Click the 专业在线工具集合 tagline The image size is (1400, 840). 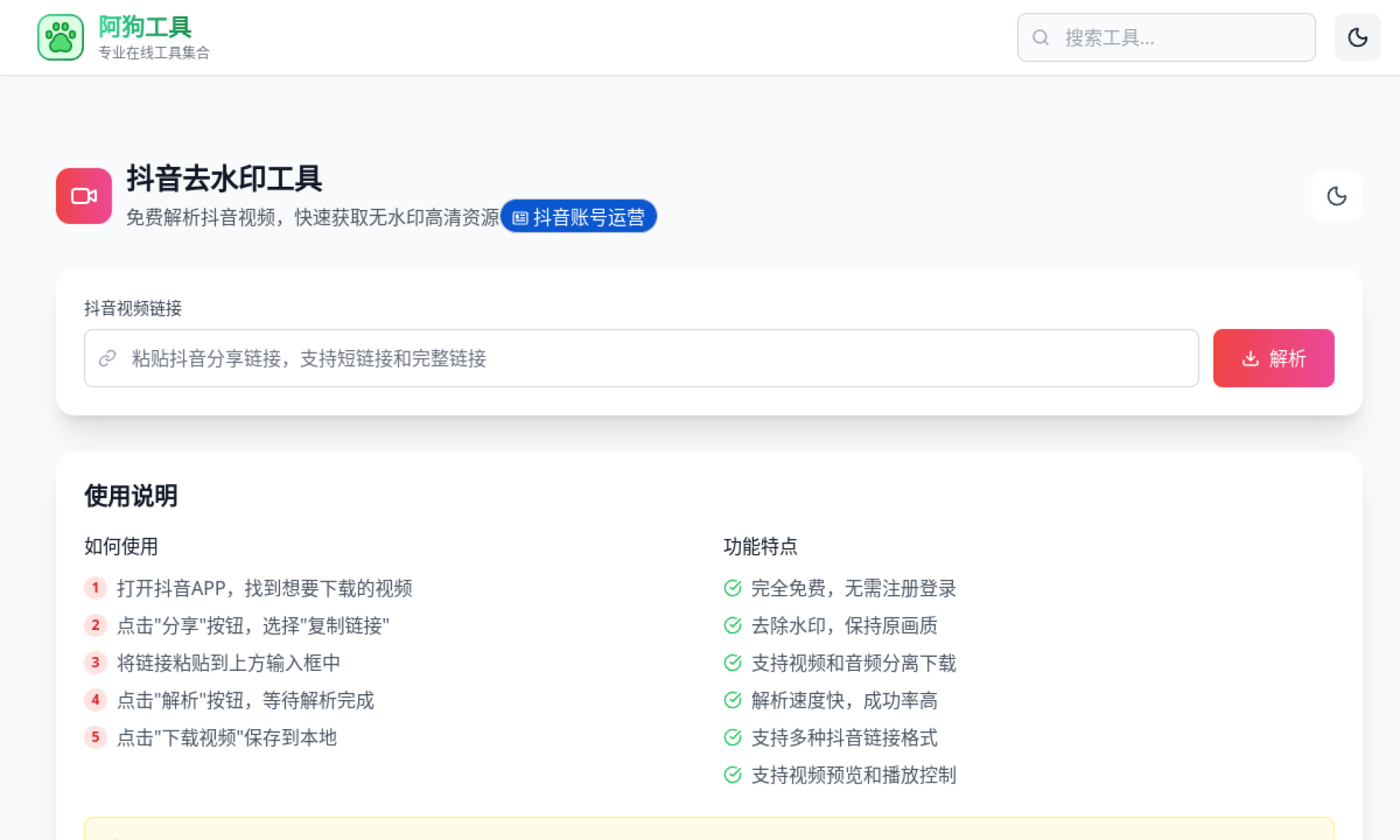click(x=154, y=52)
